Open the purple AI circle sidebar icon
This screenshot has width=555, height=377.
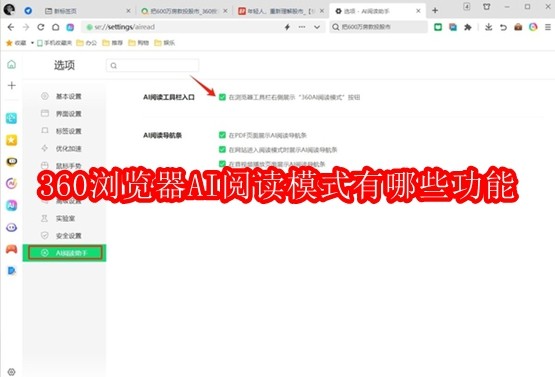click(x=11, y=183)
